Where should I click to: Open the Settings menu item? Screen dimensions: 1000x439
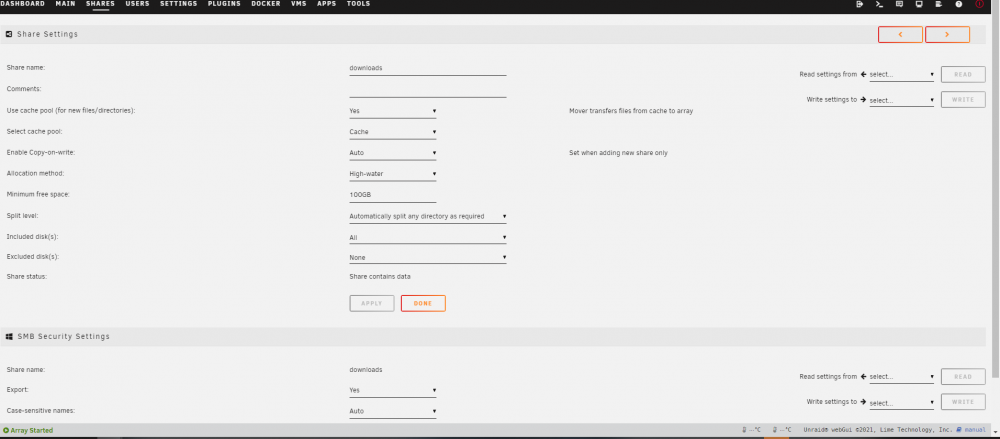tap(179, 4)
